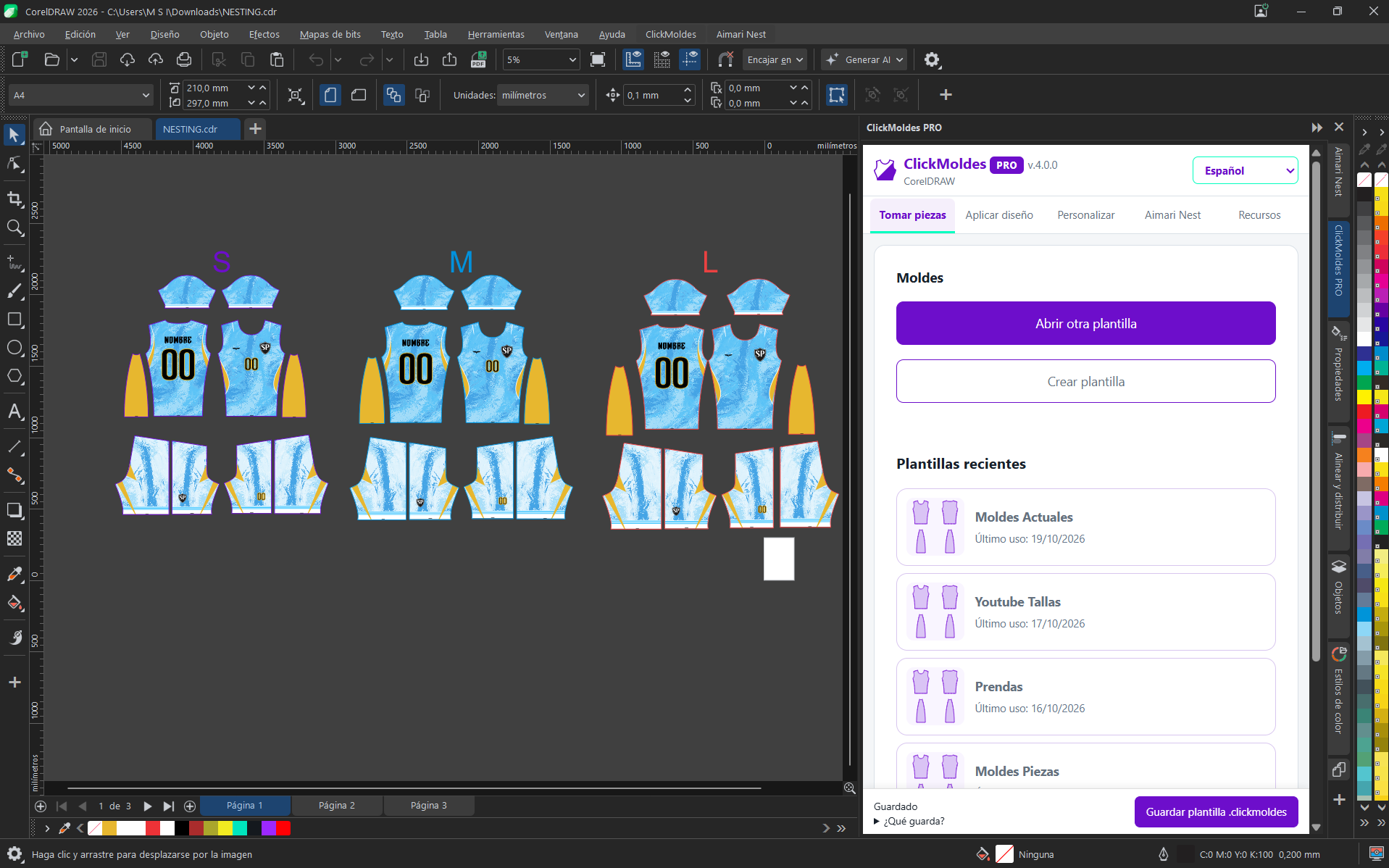Image resolution: width=1389 pixels, height=868 pixels.
Task: Open the Options gear in toolbar
Action: click(932, 59)
